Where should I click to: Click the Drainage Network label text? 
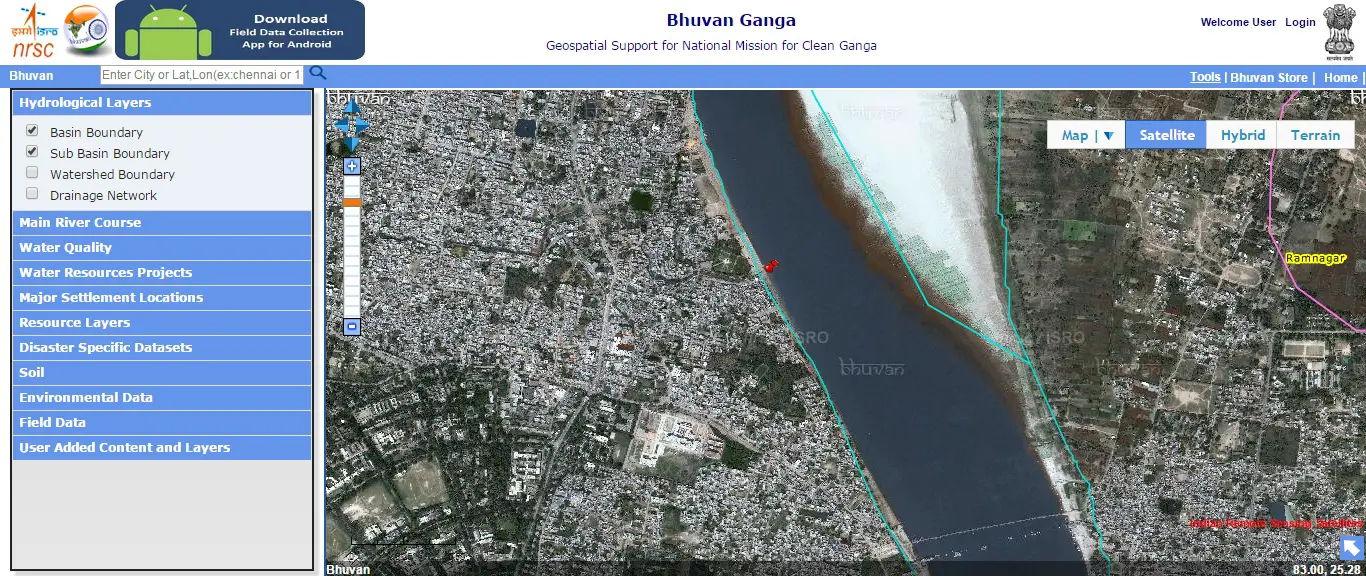104,195
